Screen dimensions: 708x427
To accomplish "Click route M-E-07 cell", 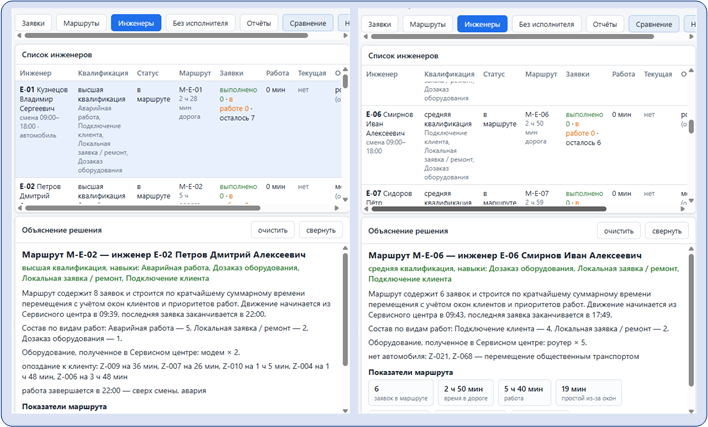I will [537, 194].
